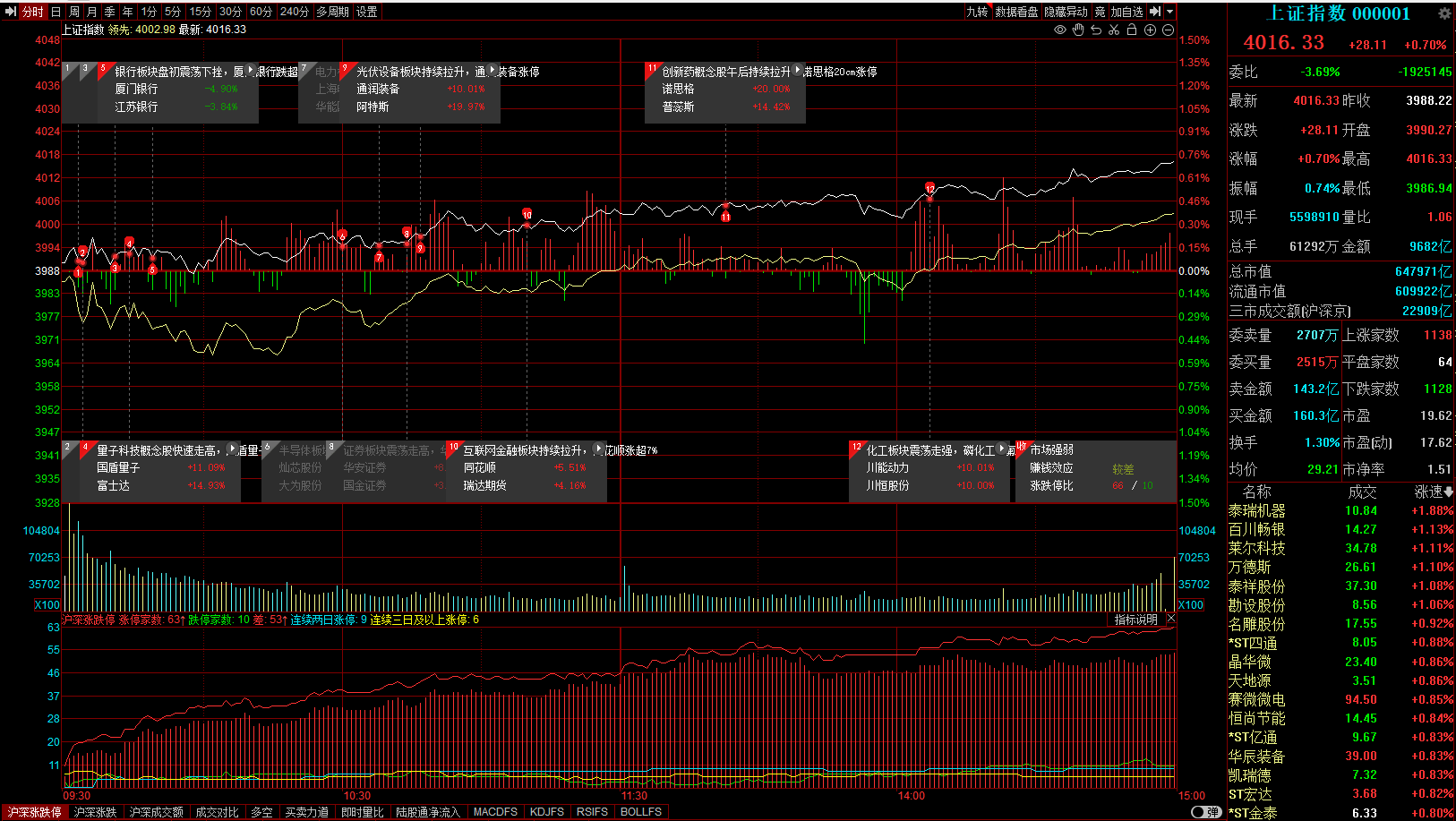The image size is (1456, 821).
Task: Select the MACDFS indicator tab
Action: click(x=495, y=812)
